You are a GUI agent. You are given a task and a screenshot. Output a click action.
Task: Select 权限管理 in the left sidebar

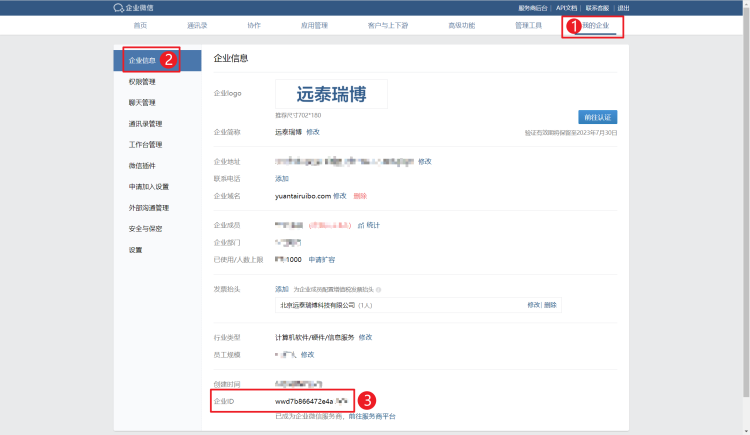142,82
